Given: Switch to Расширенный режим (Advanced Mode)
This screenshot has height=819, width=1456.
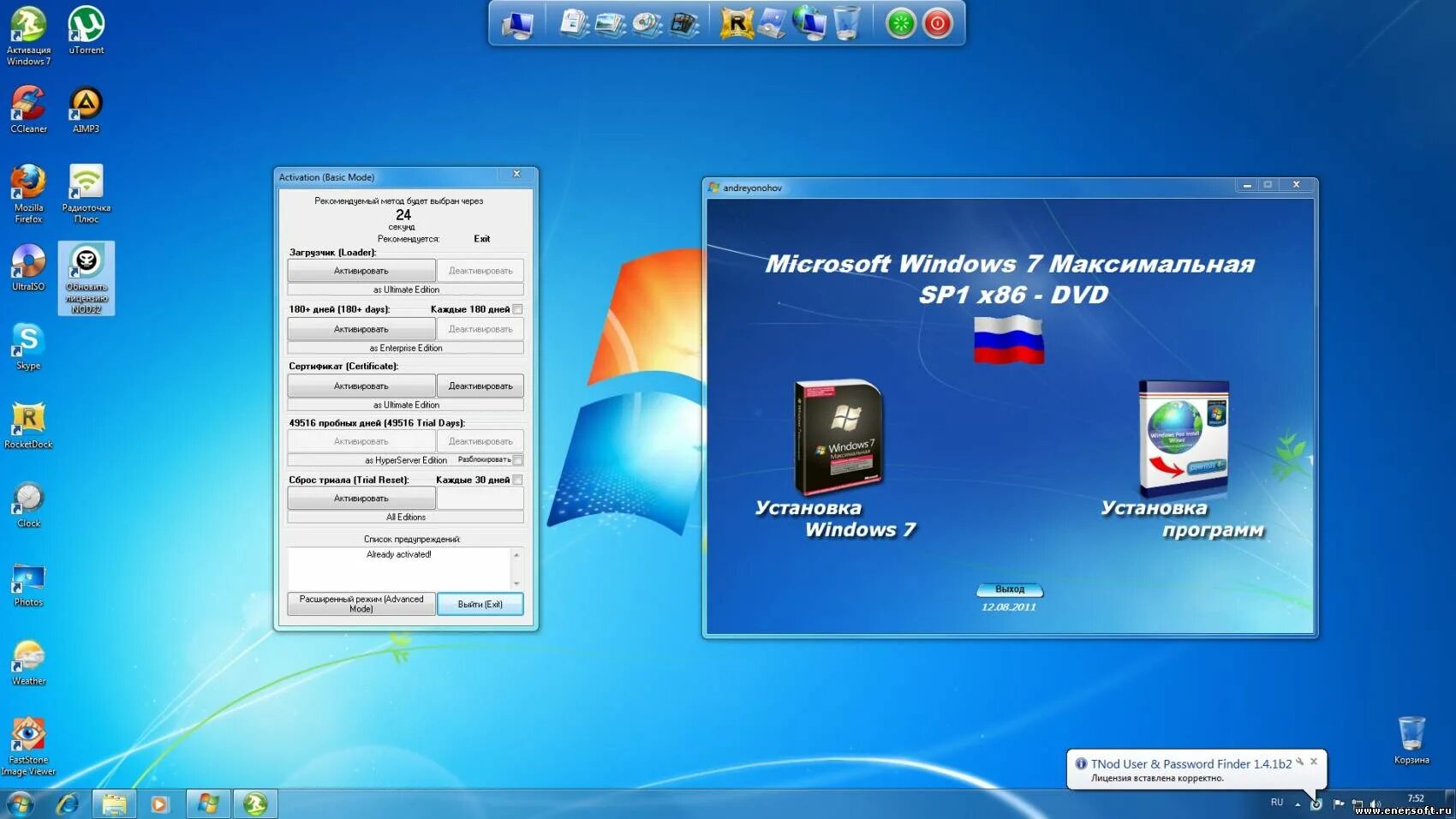Looking at the screenshot, I should pos(361,604).
